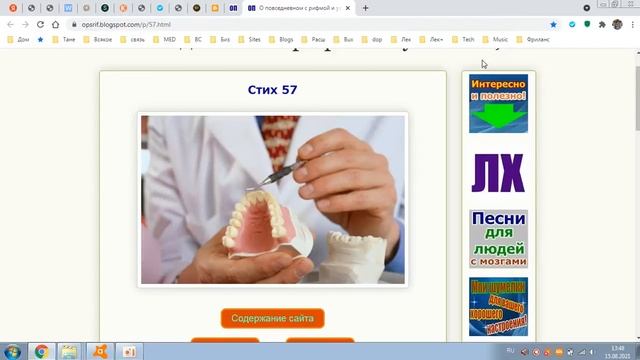This screenshot has height=360, width=640.
Task: Open the 'ВС' bookmarks folder
Action: [x=193, y=40]
